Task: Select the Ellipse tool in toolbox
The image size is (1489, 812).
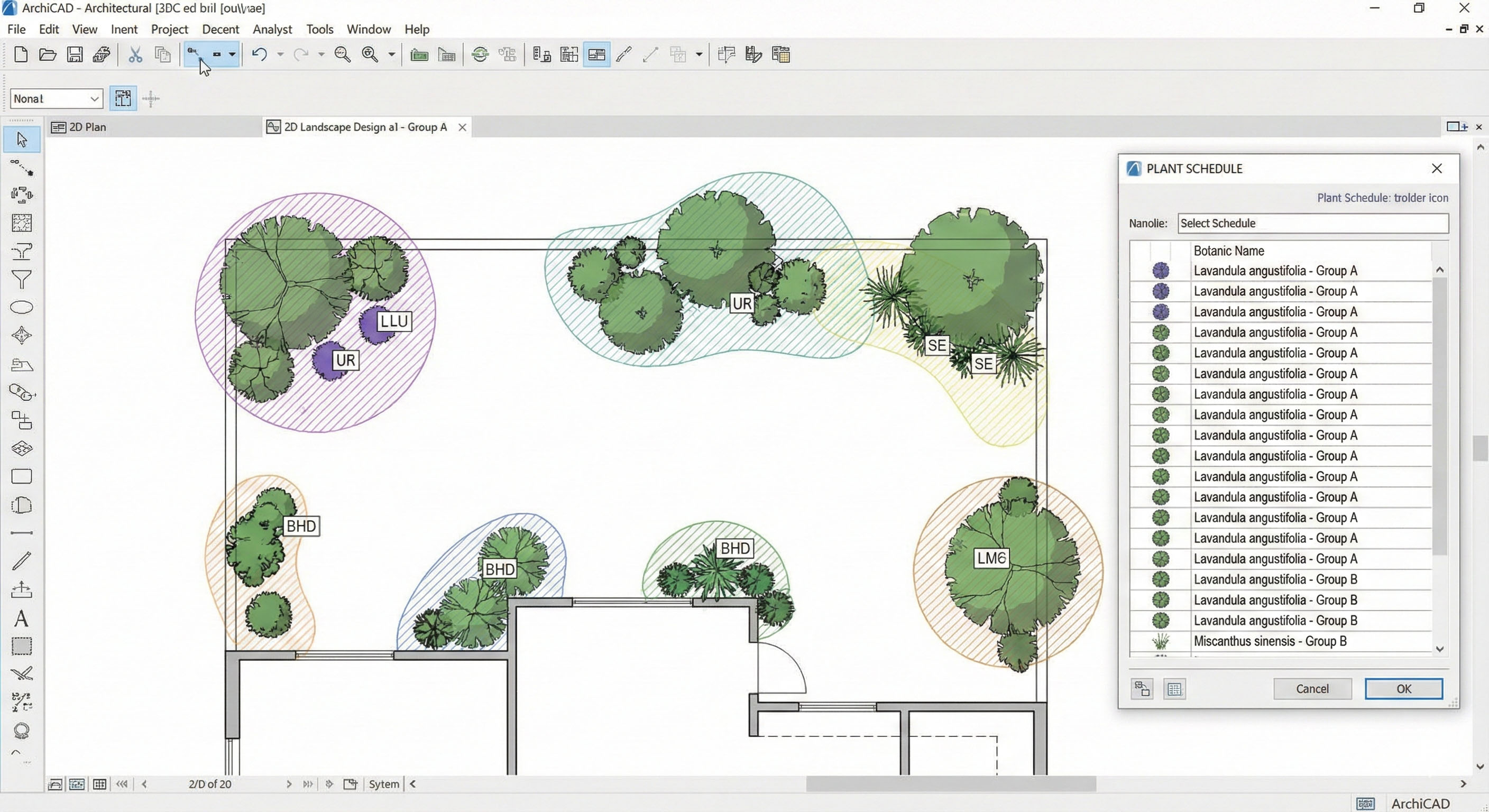Action: coord(21,308)
